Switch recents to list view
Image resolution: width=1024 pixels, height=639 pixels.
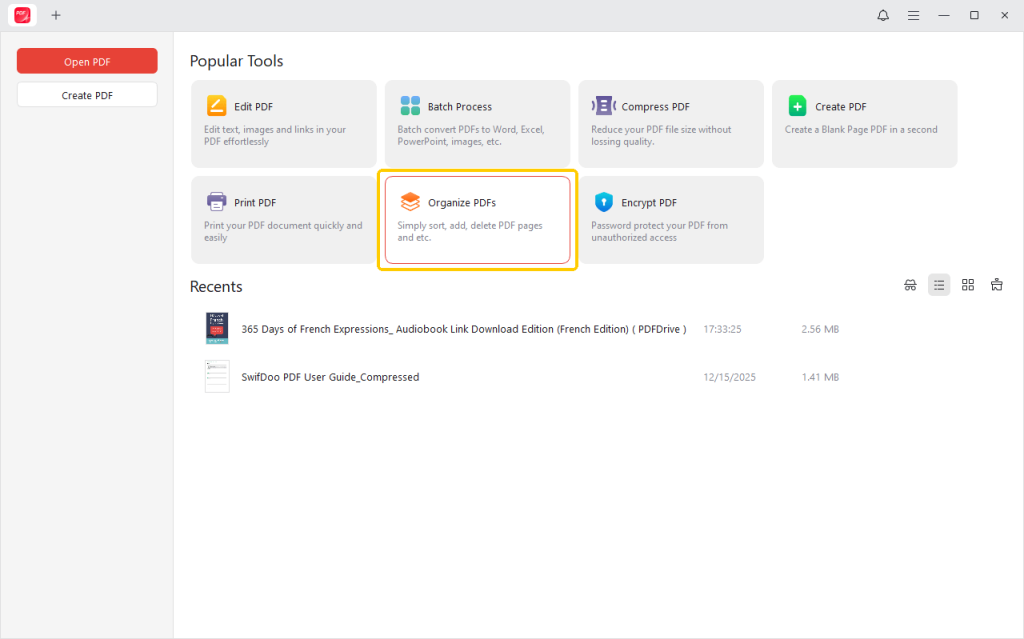tap(939, 285)
